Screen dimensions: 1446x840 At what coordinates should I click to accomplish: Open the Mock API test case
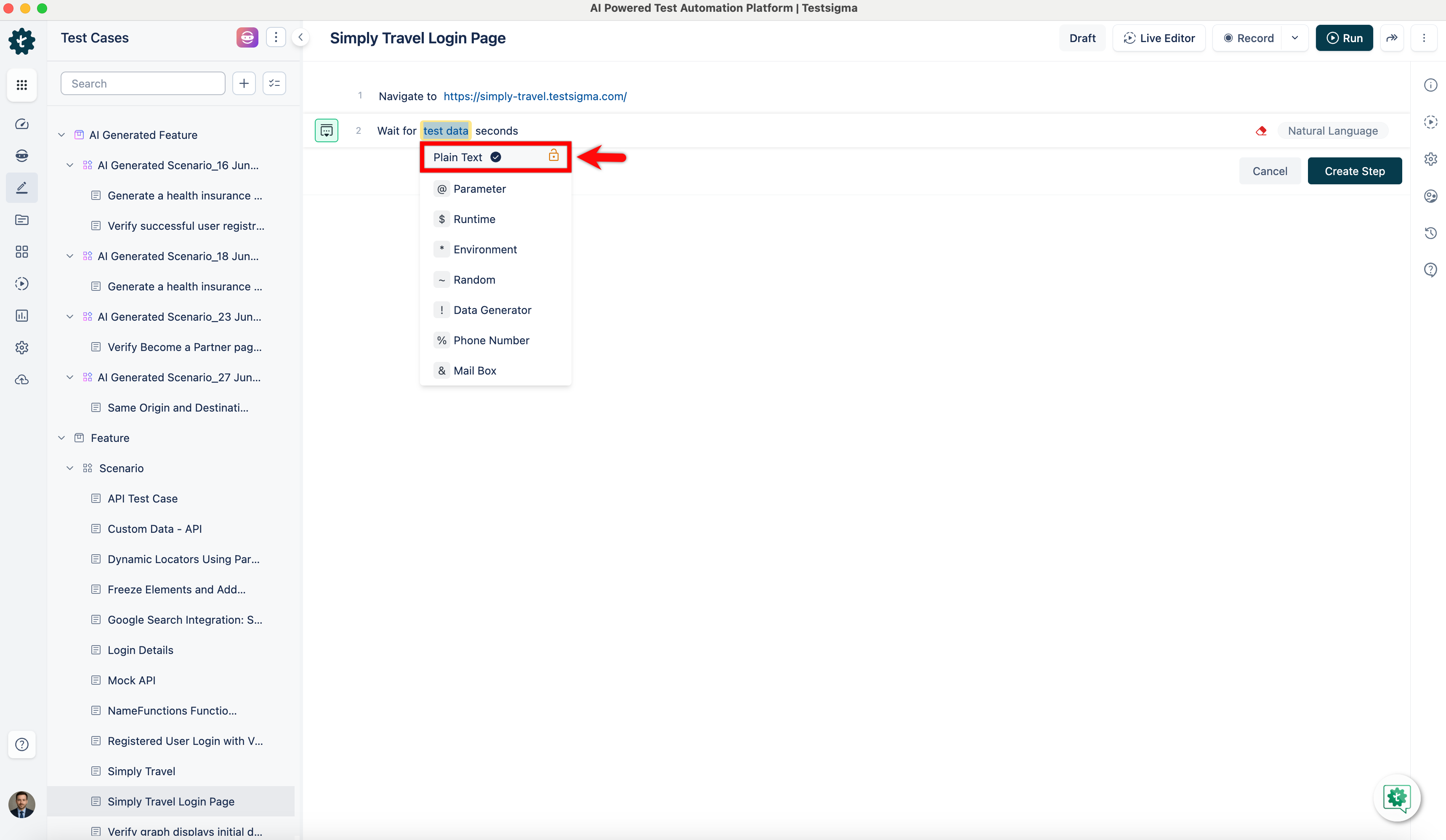pos(131,680)
